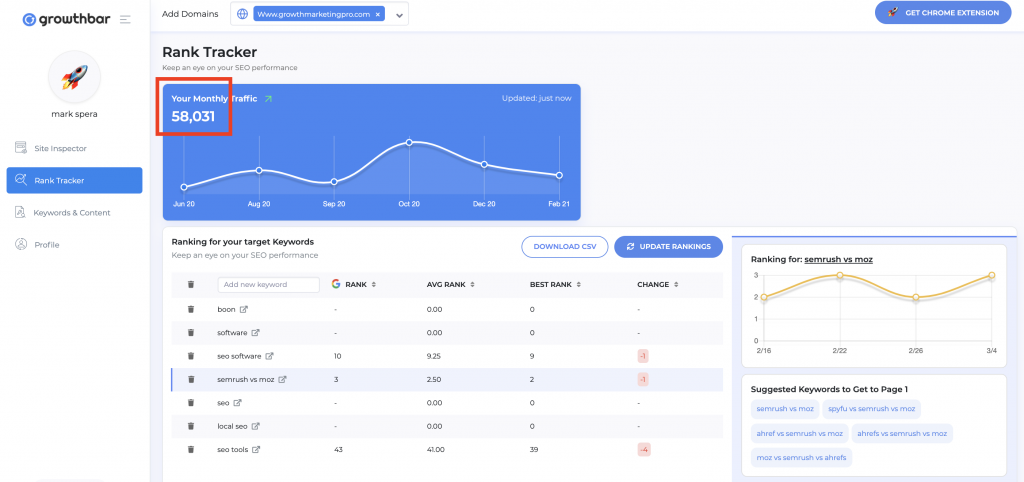This screenshot has height=482, width=1024.
Task: Click the globe icon in domain selector
Action: (242, 14)
